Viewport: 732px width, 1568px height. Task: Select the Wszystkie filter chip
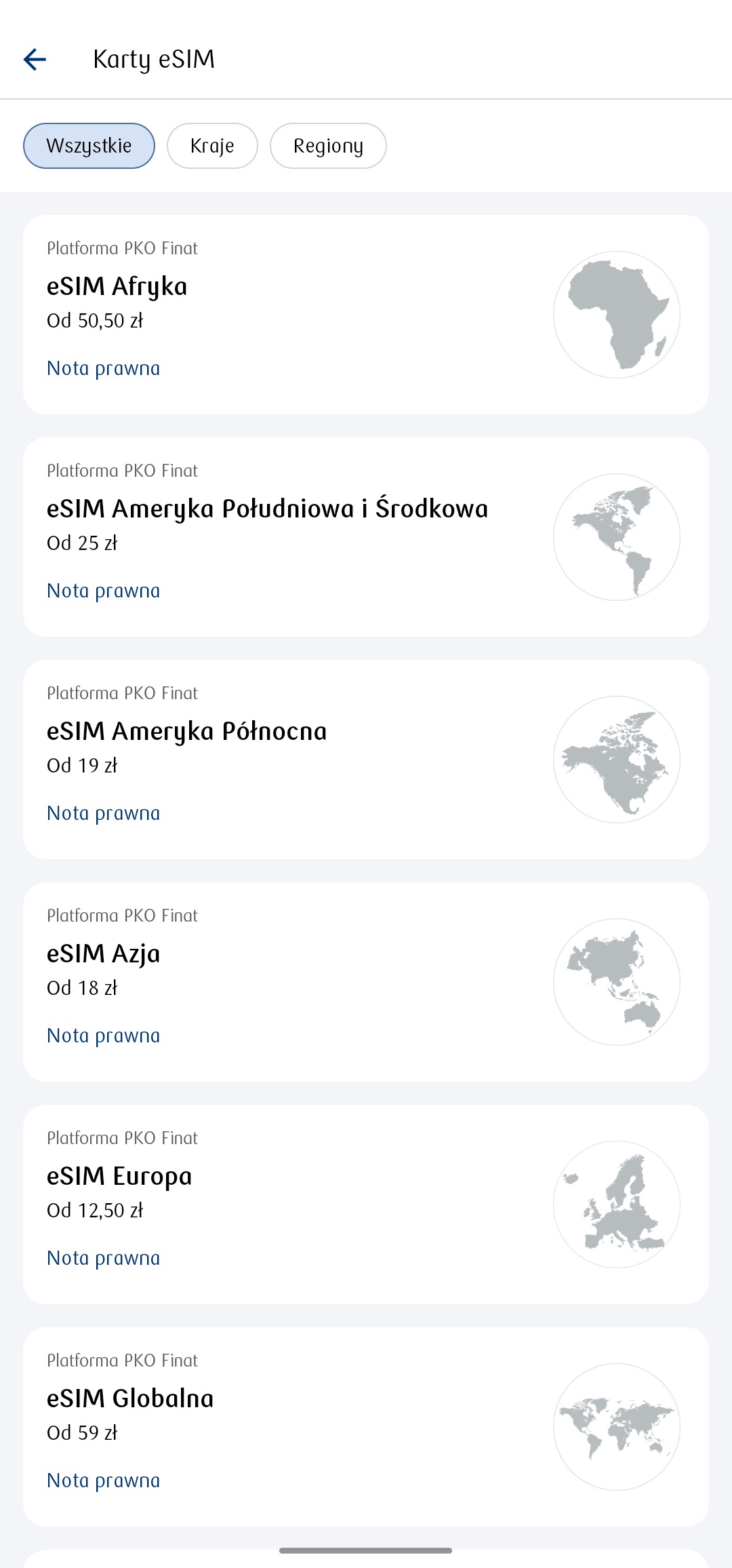point(89,146)
